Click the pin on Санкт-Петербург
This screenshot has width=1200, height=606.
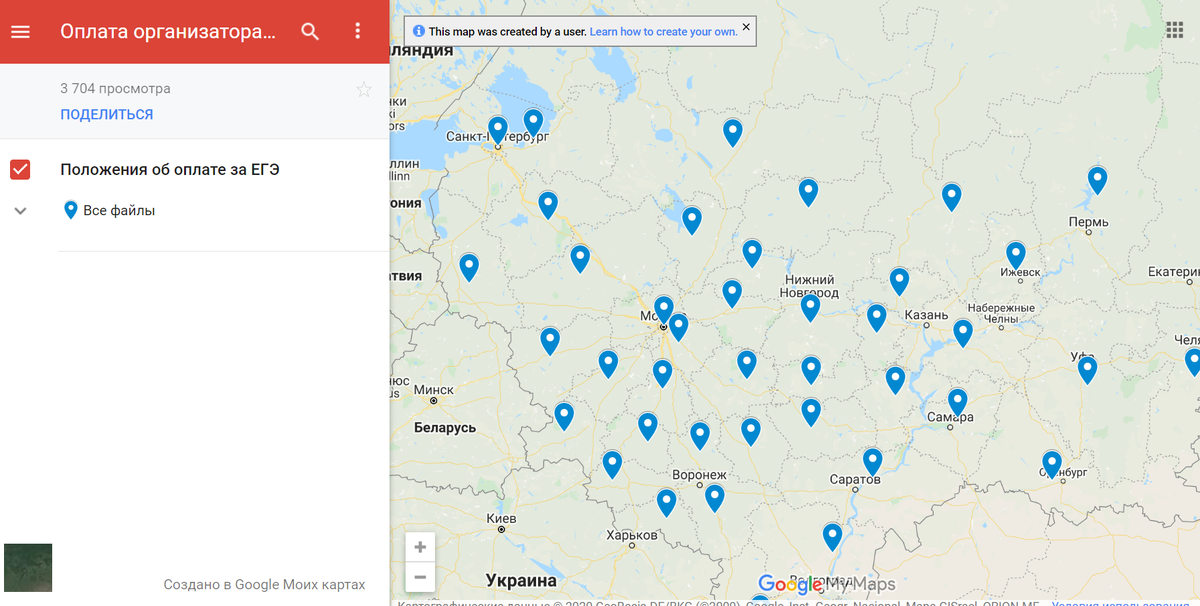497,130
